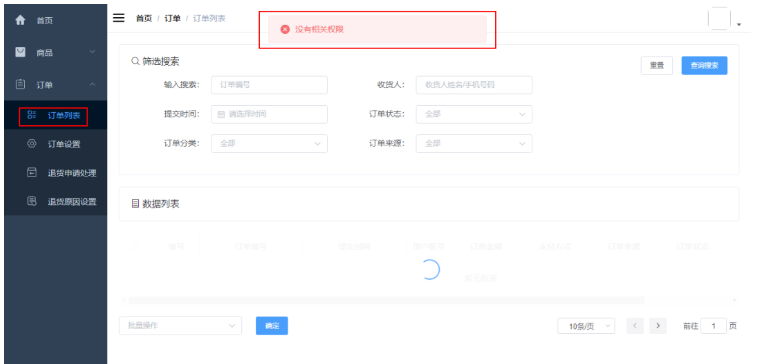Click the 确定 button
The image size is (760, 364).
point(272,326)
